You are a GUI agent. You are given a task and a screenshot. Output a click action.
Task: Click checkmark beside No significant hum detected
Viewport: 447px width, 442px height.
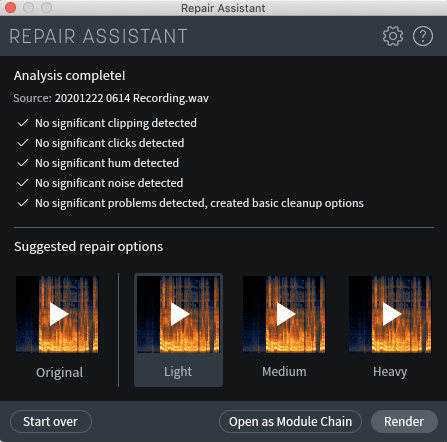[x=23, y=163]
